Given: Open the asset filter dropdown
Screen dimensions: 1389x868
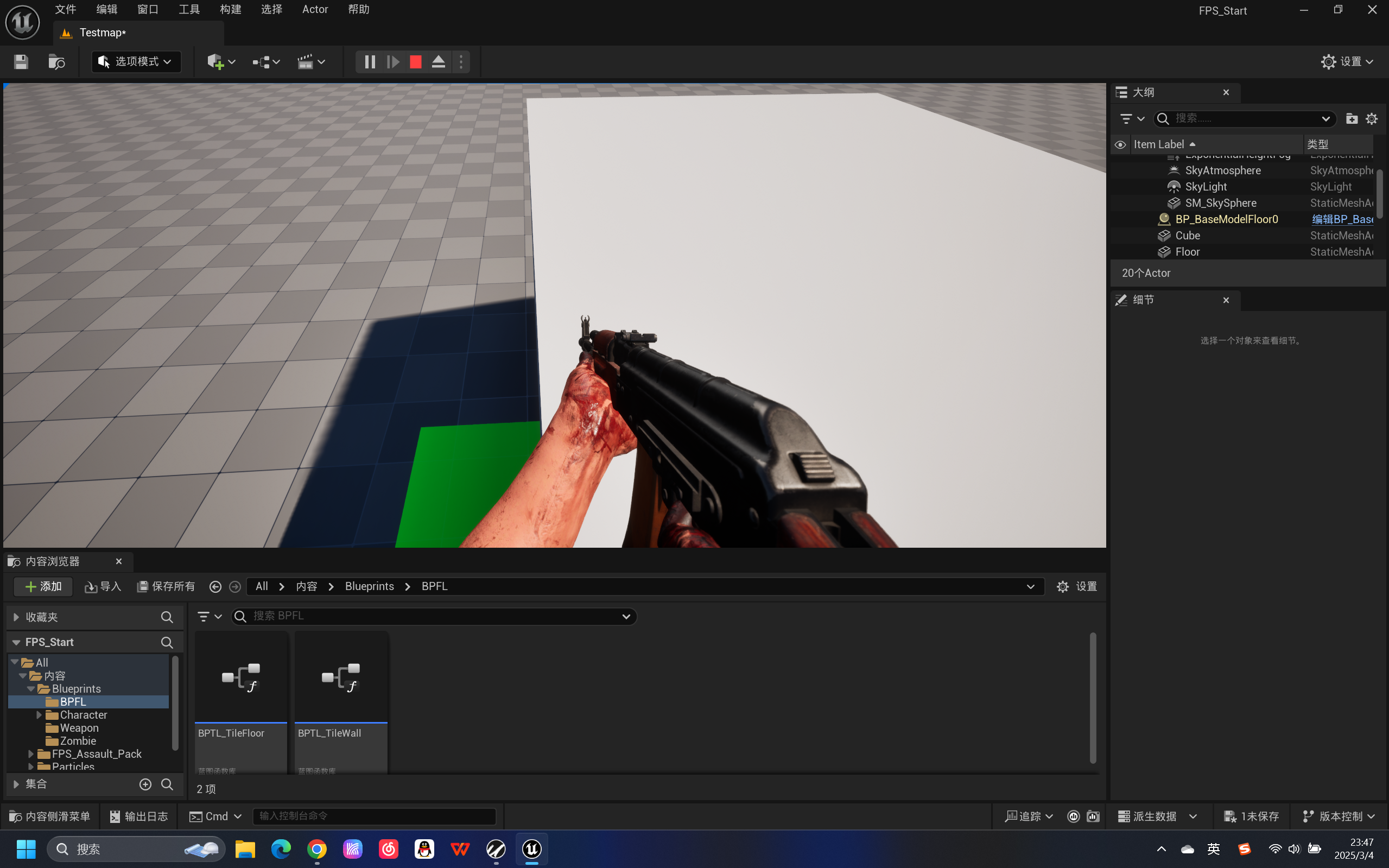Looking at the screenshot, I should tap(209, 616).
